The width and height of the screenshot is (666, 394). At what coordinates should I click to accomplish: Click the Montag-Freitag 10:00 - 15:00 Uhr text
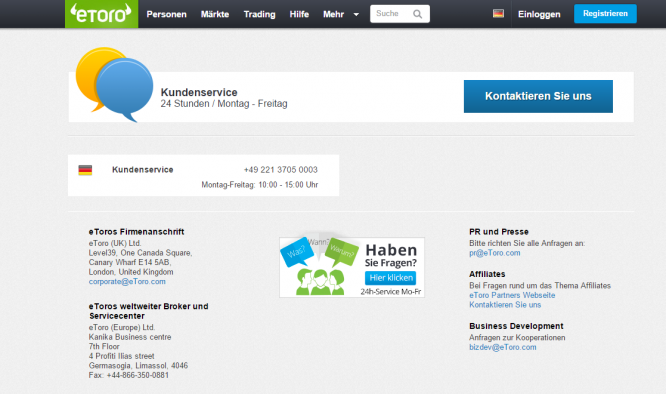tap(260, 185)
